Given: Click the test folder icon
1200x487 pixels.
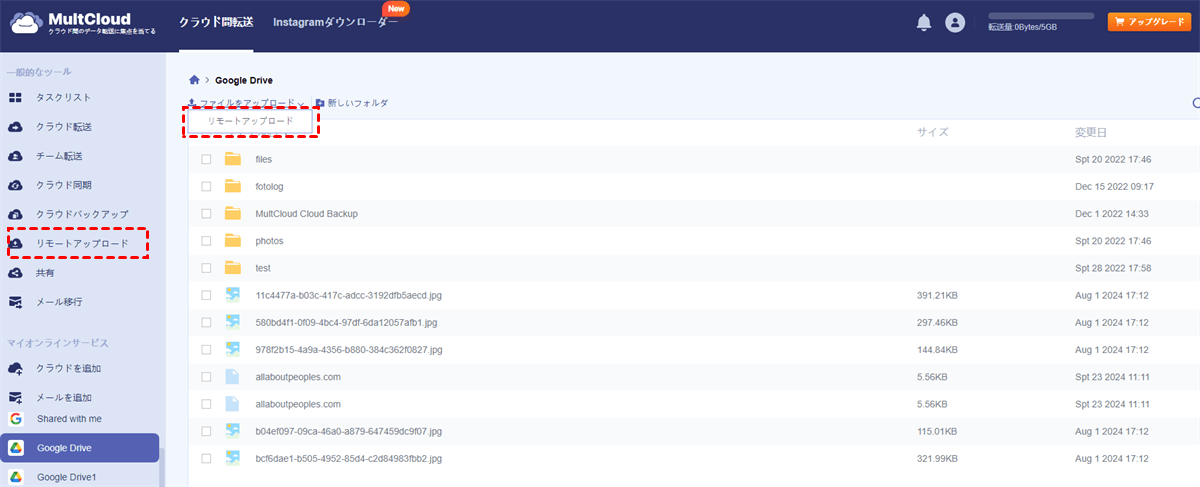Looking at the screenshot, I should 233,268.
